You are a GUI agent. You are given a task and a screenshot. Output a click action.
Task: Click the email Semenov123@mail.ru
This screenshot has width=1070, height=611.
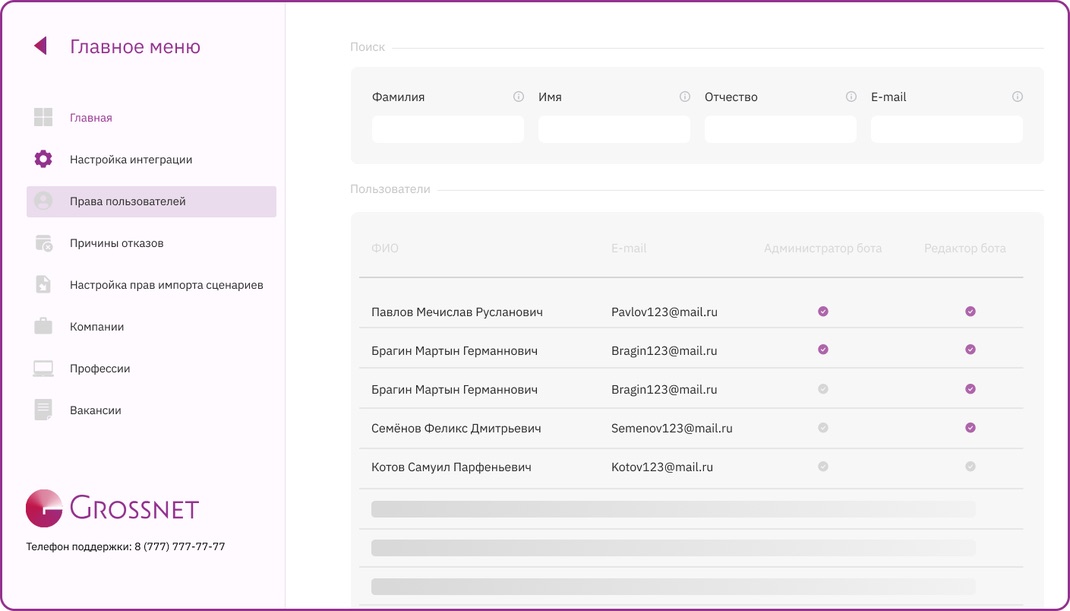671,429
